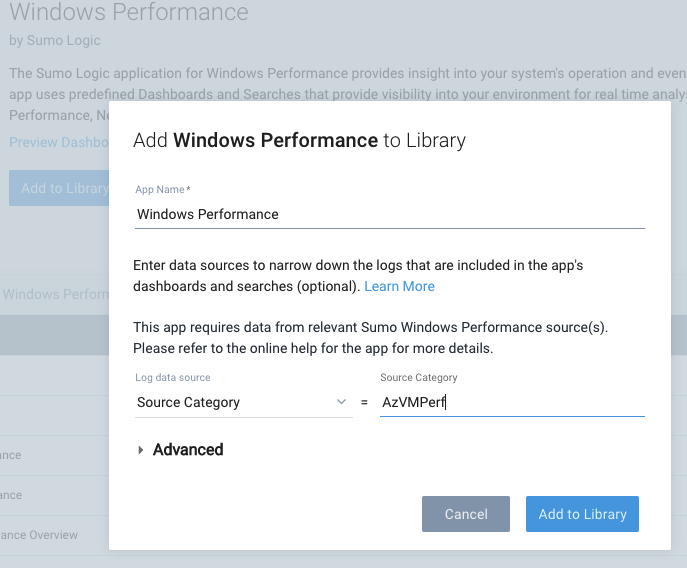Select the background Windows Perform... tab
This screenshot has height=568, width=687.
(56, 294)
